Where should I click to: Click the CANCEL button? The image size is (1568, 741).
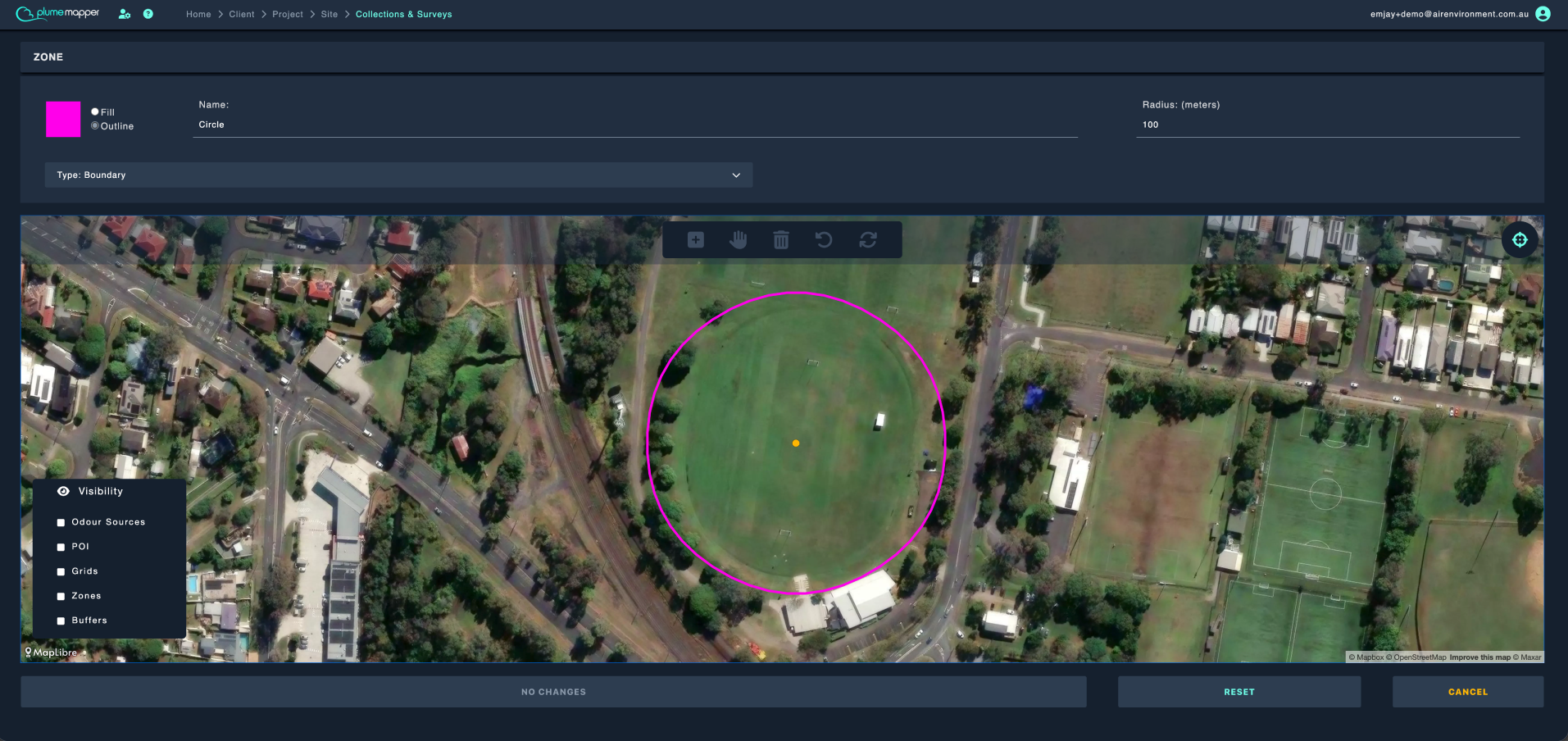pos(1468,692)
